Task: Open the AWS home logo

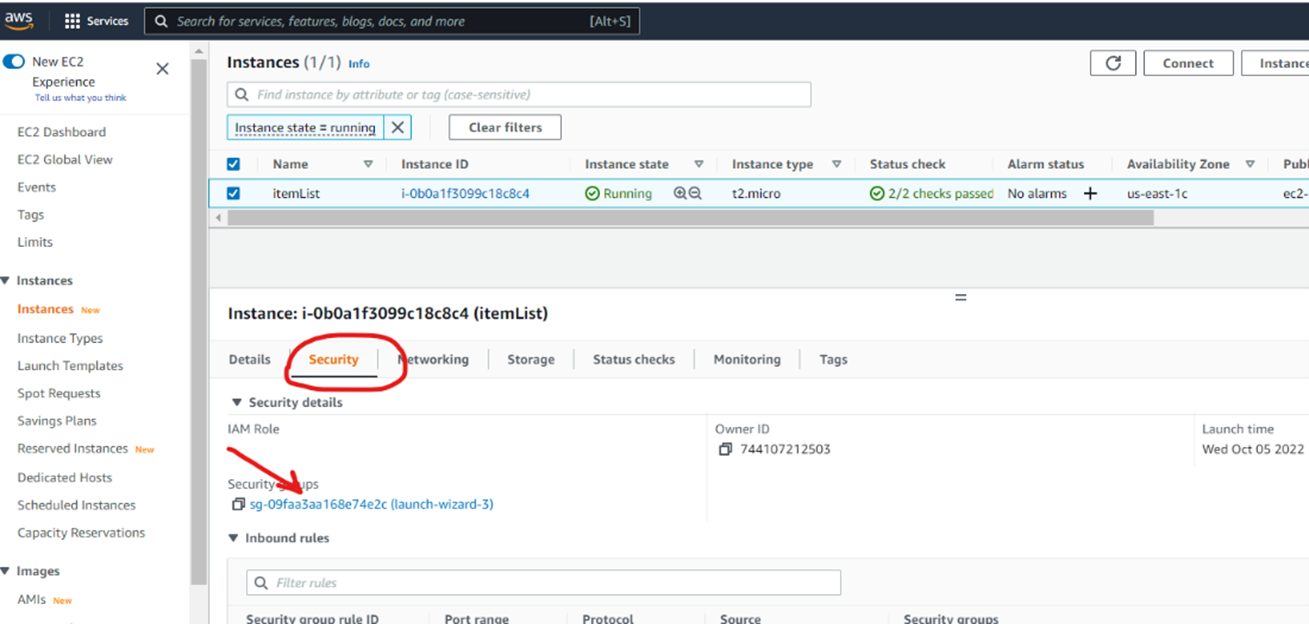Action: (19, 20)
